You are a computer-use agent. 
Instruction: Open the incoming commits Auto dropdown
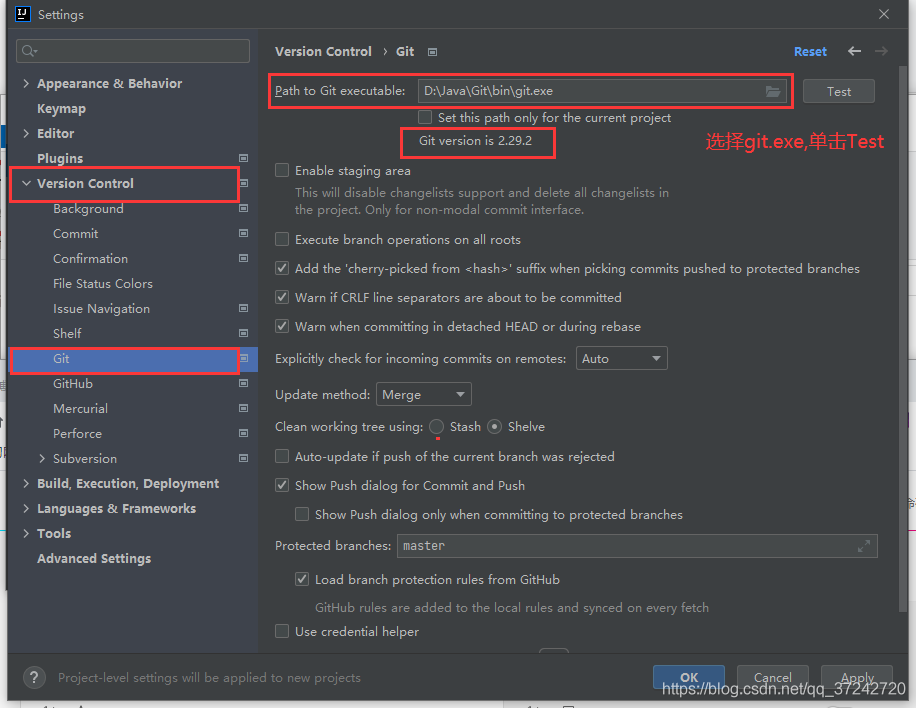pyautogui.click(x=622, y=359)
